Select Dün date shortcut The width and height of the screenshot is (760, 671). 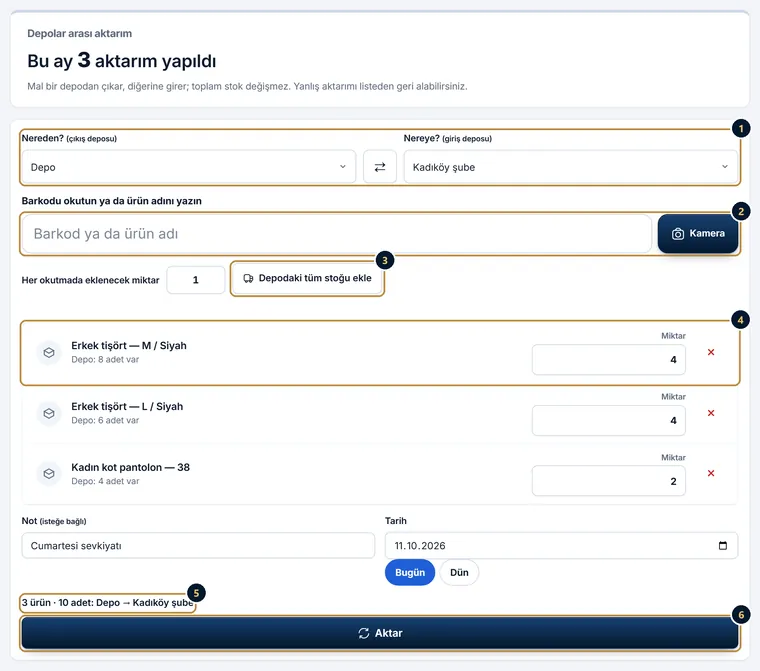(459, 573)
